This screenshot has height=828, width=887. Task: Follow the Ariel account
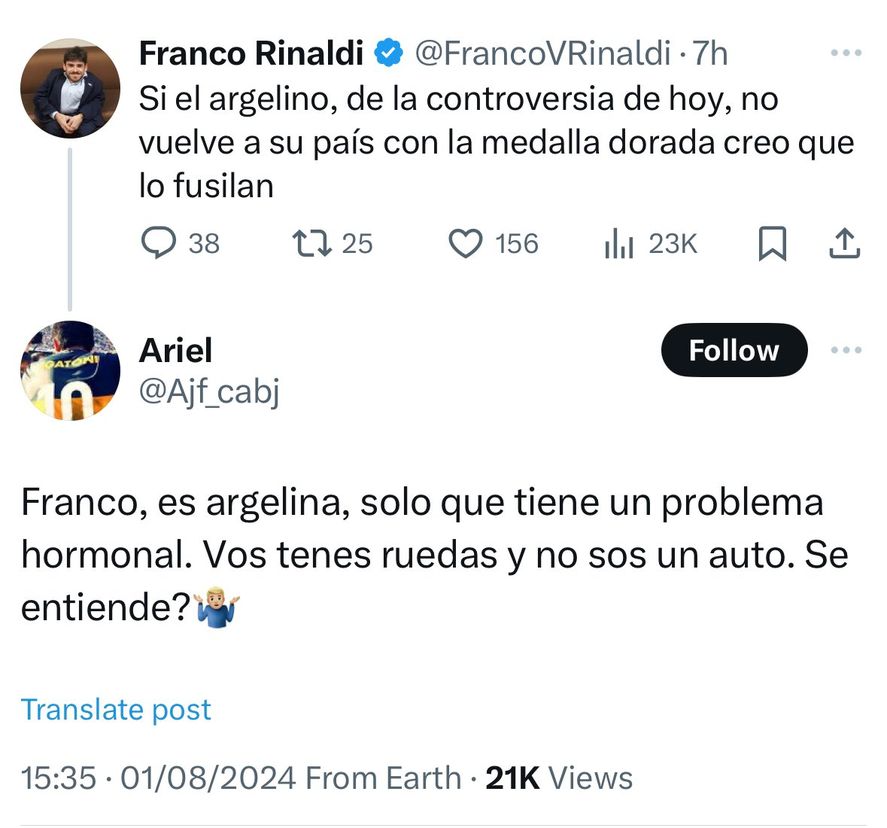(x=733, y=350)
